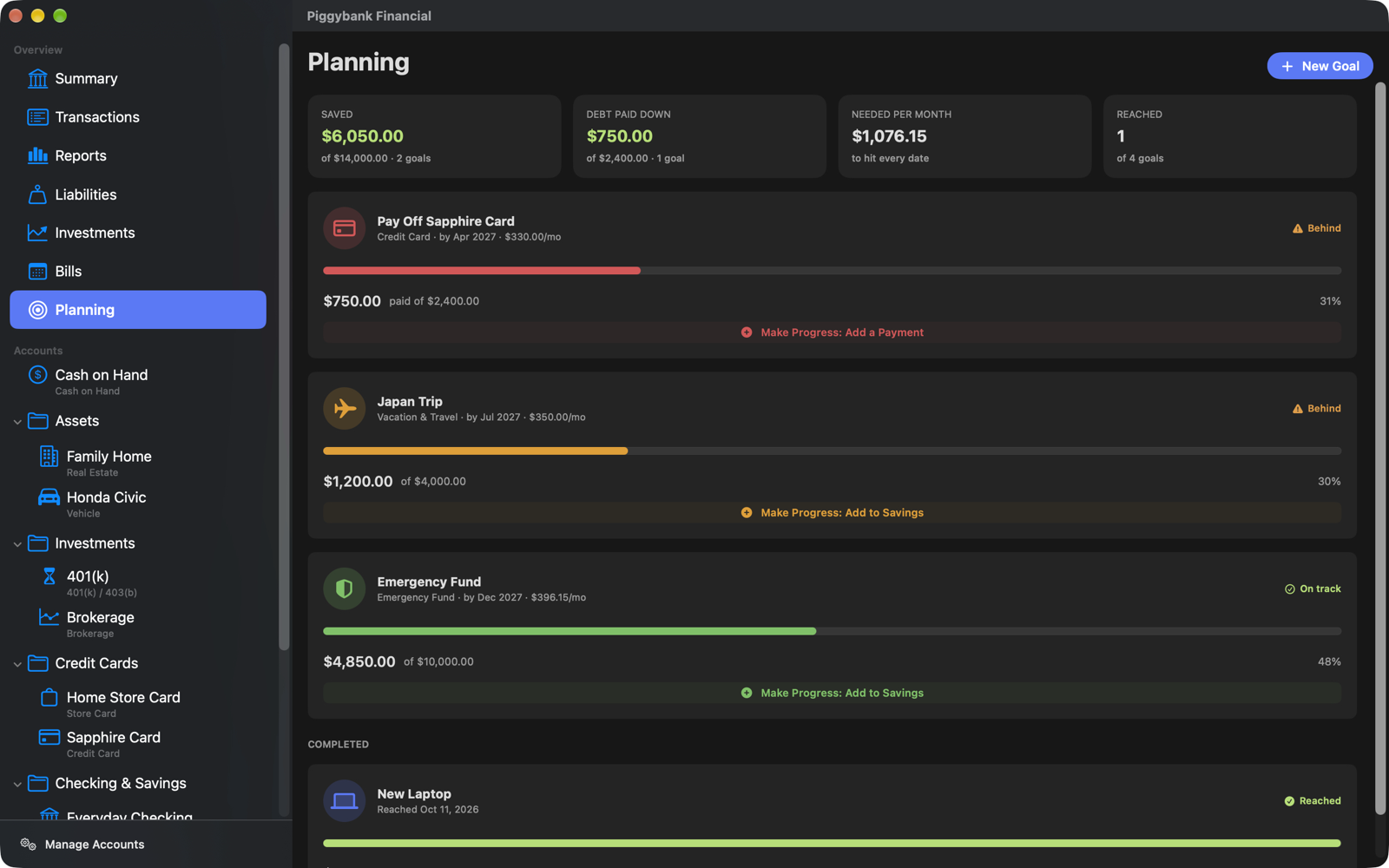Screen dimensions: 1389x868
Task: Click the Sapphire Card credit card icon
Action: coord(49,737)
